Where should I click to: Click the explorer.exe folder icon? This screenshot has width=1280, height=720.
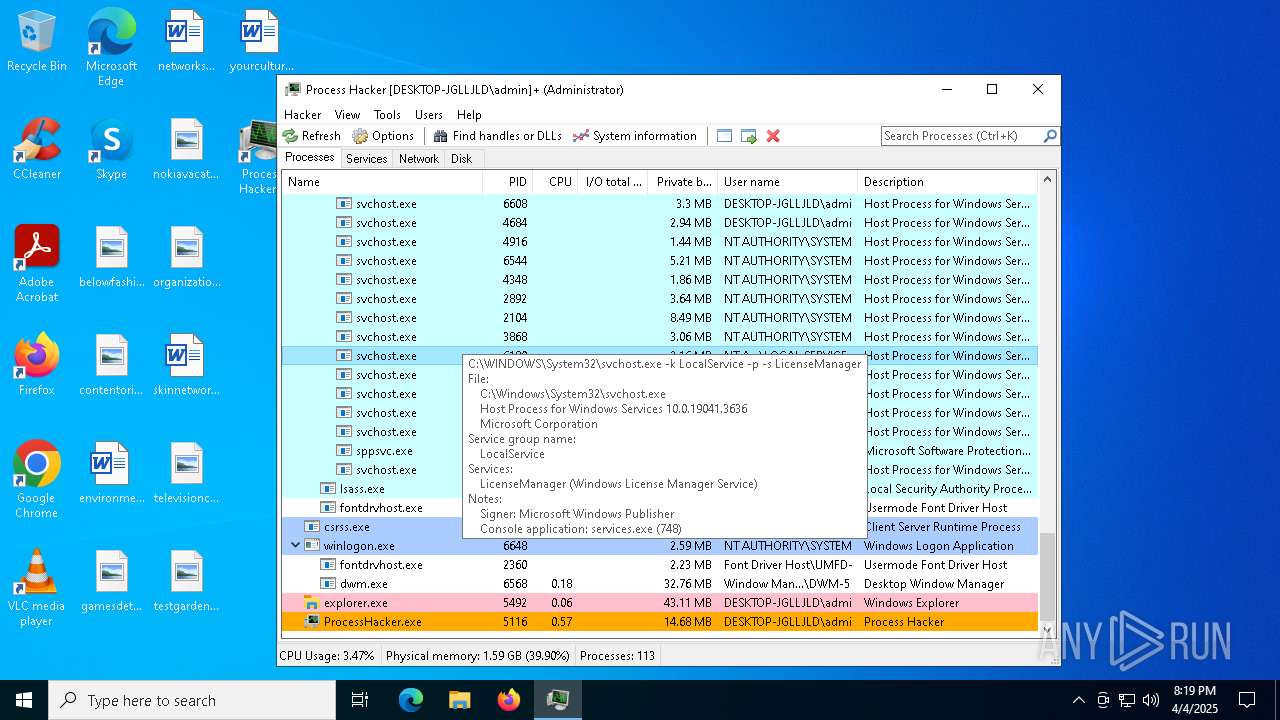pyautogui.click(x=311, y=603)
